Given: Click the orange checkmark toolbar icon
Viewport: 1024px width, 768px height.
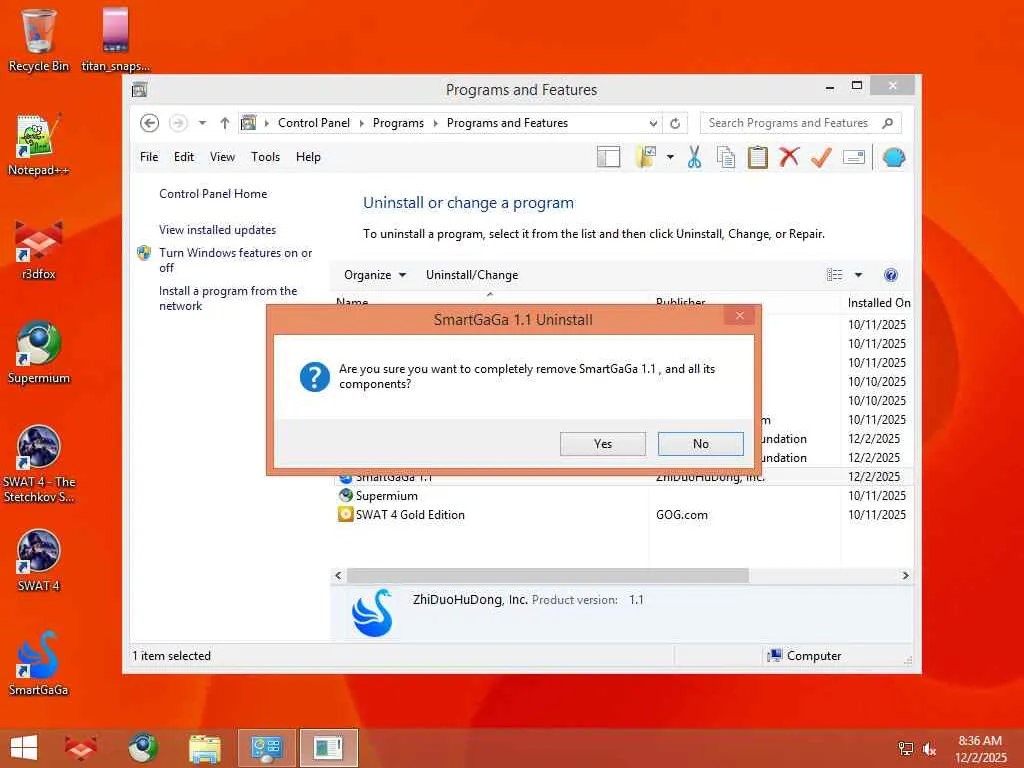Looking at the screenshot, I should point(822,157).
